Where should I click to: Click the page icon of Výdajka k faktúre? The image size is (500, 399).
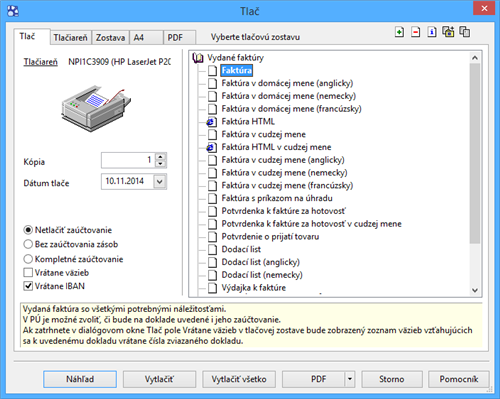[x=212, y=288]
